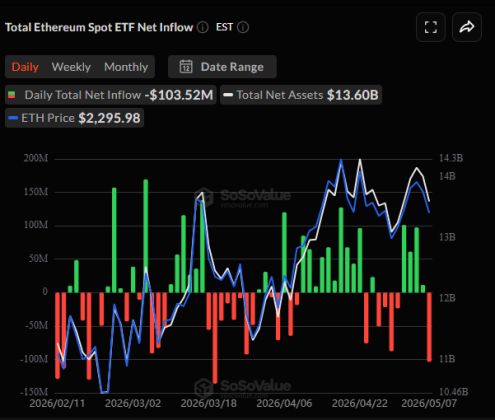This screenshot has height=420, width=495.
Task: Click the 150M left axis label
Action: point(36,192)
